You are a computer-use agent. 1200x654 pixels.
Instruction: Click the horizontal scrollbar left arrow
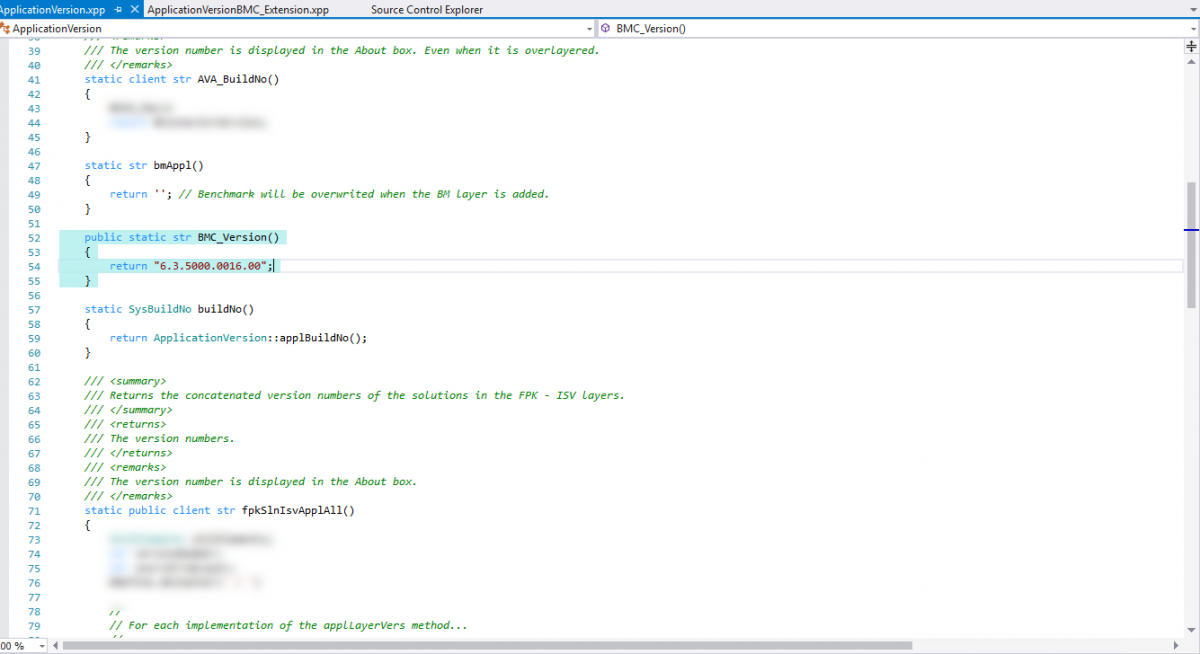(x=55, y=646)
